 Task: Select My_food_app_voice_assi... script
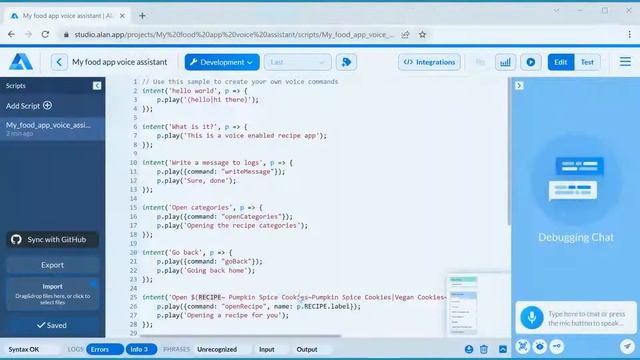52,129
